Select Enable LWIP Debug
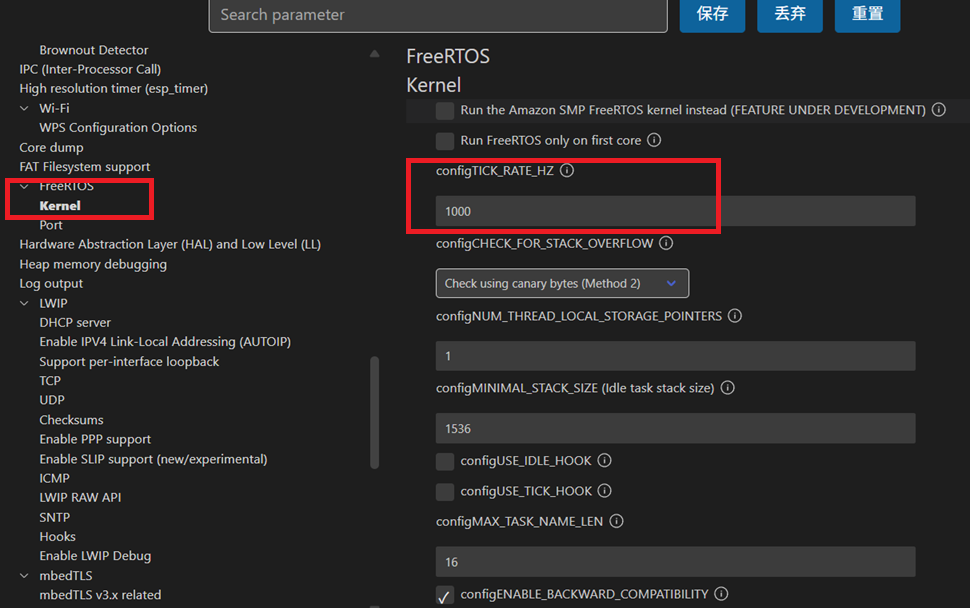The width and height of the screenshot is (977, 610). point(95,556)
